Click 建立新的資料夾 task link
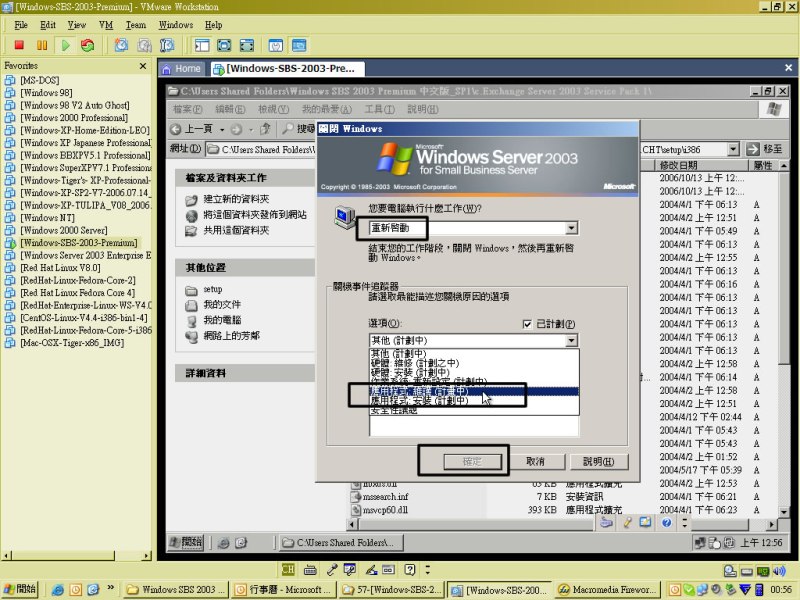Image resolution: width=800 pixels, height=600 pixels. click(x=236, y=199)
